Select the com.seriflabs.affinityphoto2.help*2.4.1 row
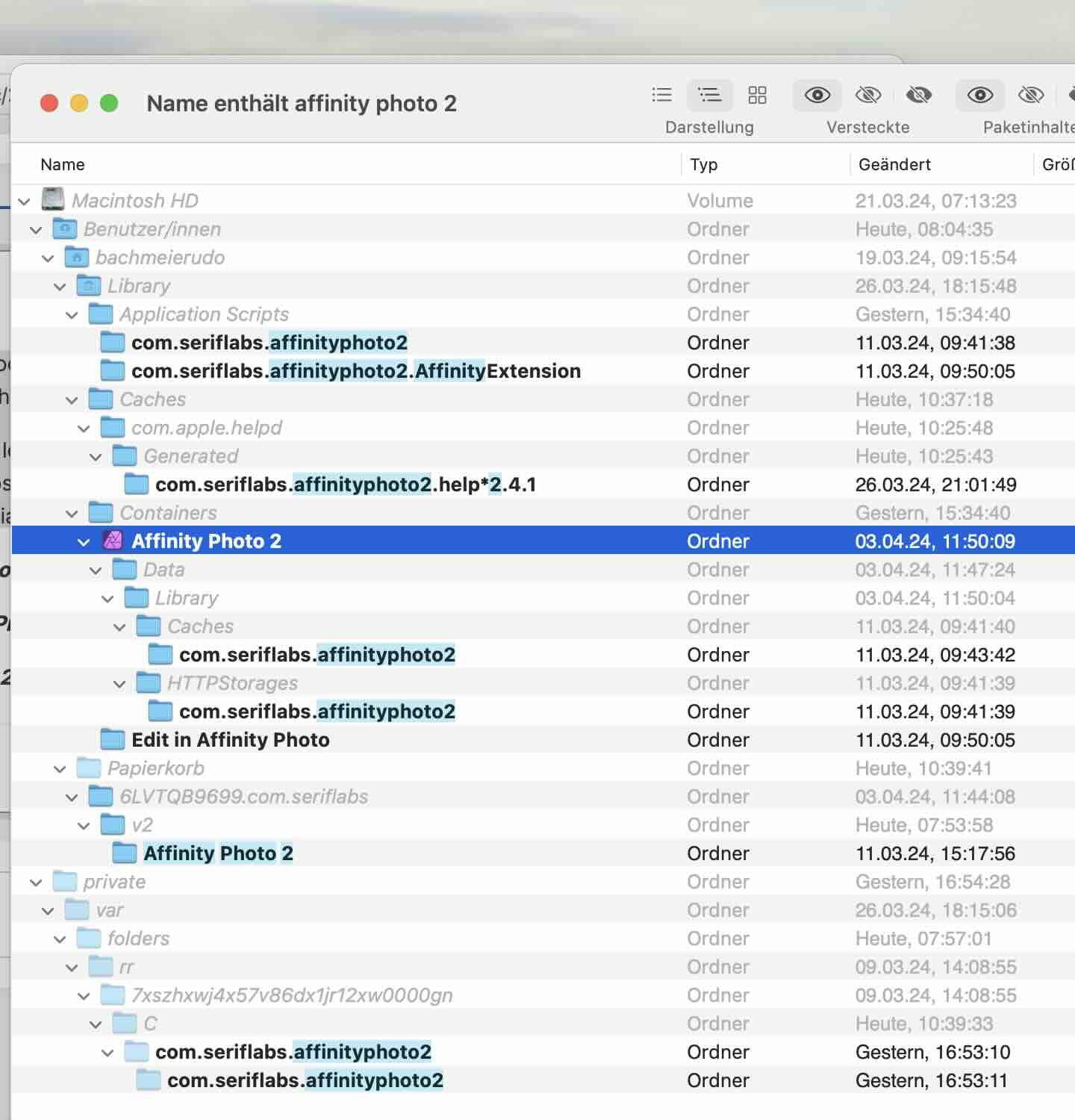 [543, 485]
